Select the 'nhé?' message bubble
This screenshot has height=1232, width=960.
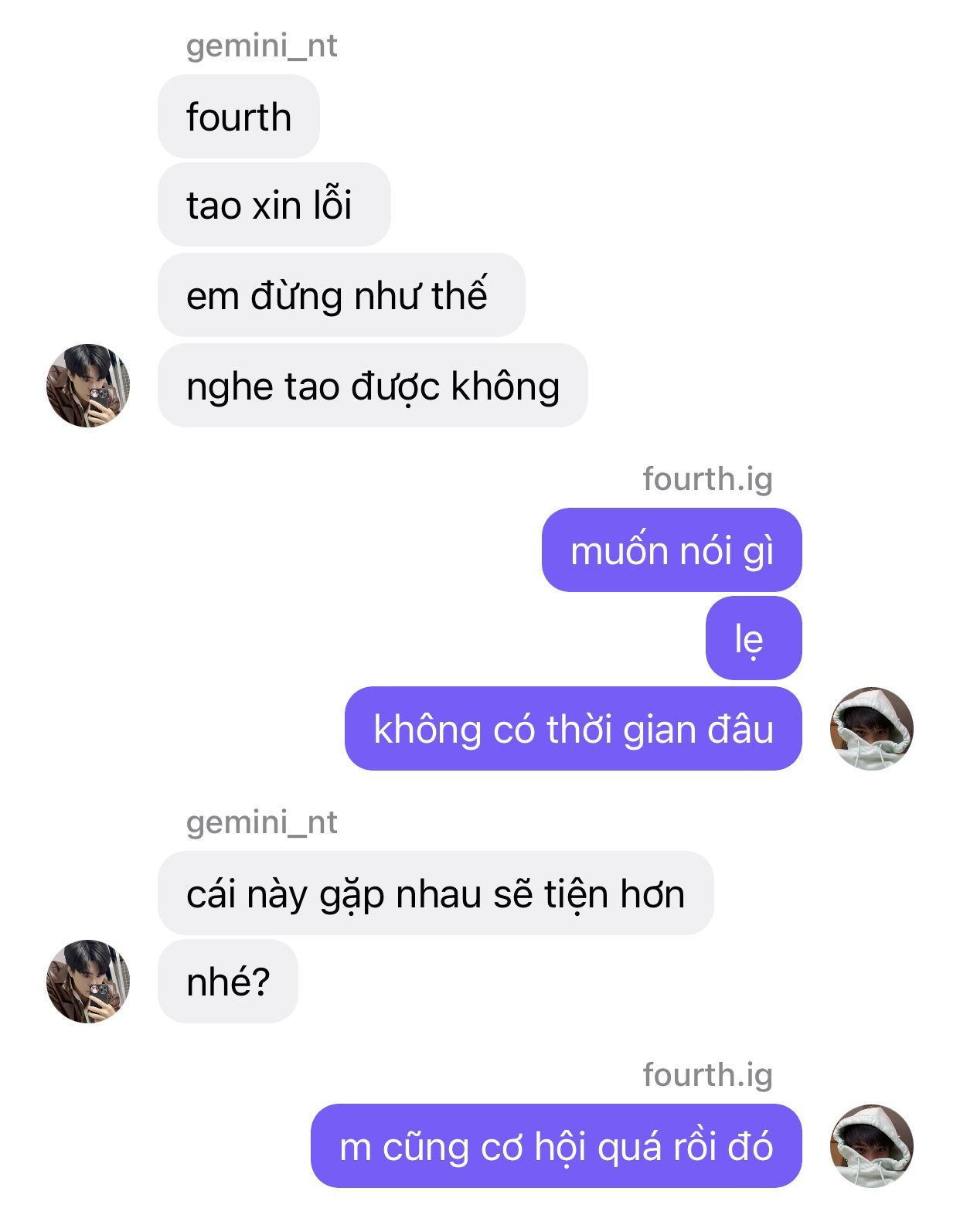[228, 982]
